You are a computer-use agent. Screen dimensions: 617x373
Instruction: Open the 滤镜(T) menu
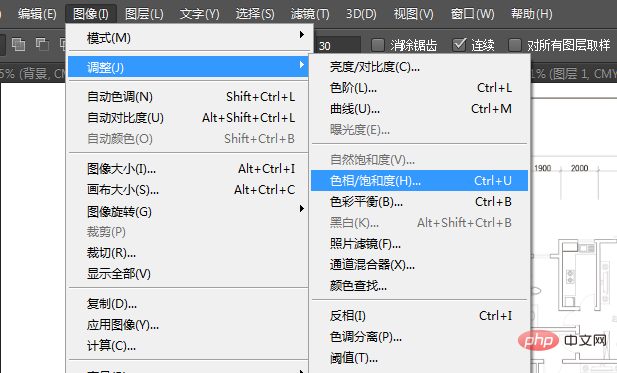[x=310, y=14]
